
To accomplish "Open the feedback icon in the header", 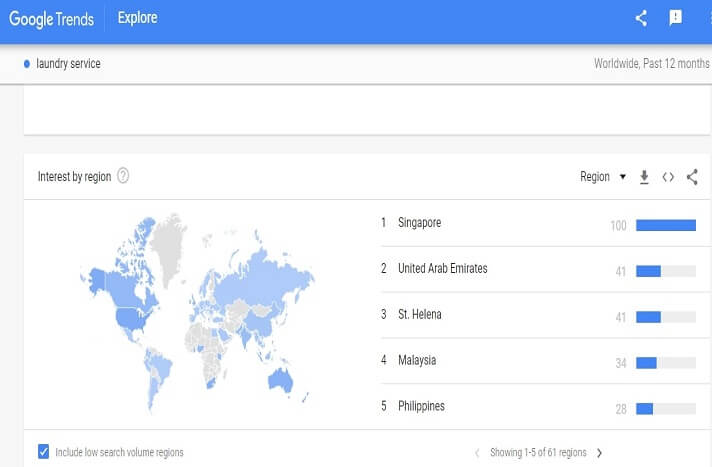I will (x=675, y=18).
